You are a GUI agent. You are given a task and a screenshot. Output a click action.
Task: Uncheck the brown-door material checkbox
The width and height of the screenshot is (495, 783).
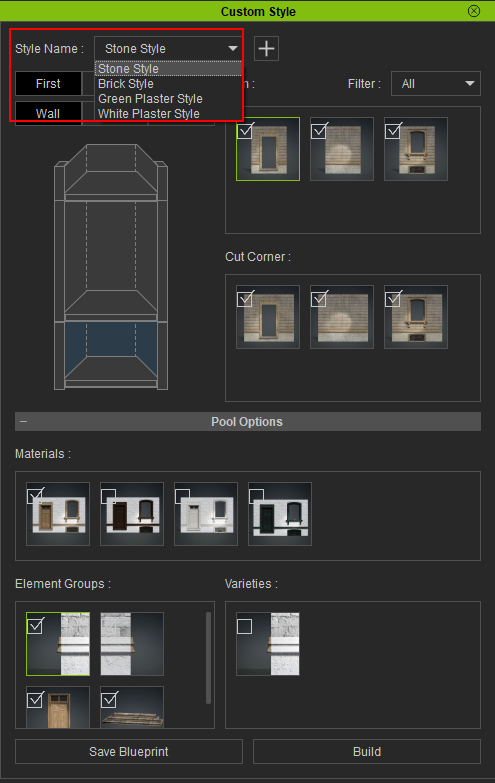click(x=34, y=496)
